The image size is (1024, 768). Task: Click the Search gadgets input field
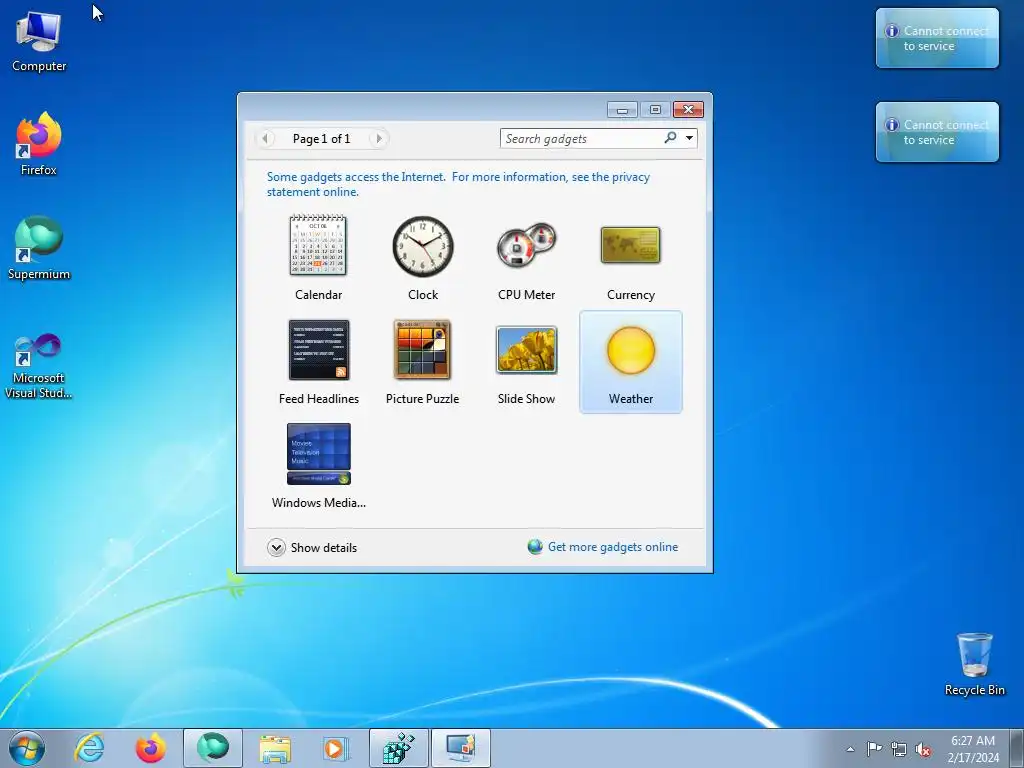tap(581, 138)
